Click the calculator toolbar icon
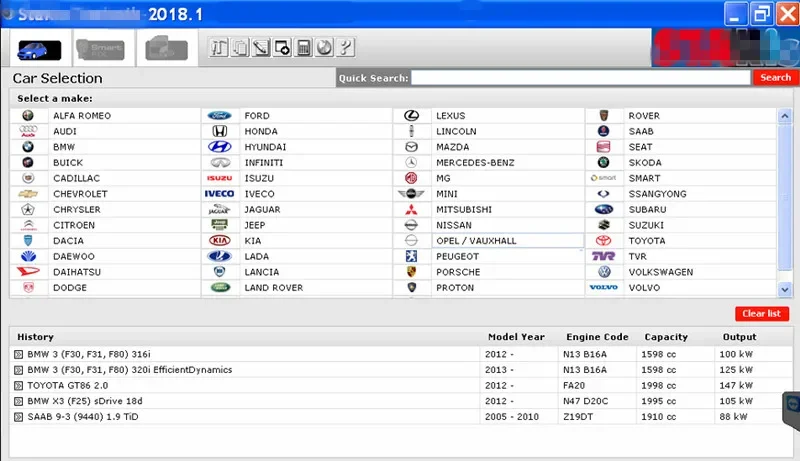 pyautogui.click(x=304, y=47)
